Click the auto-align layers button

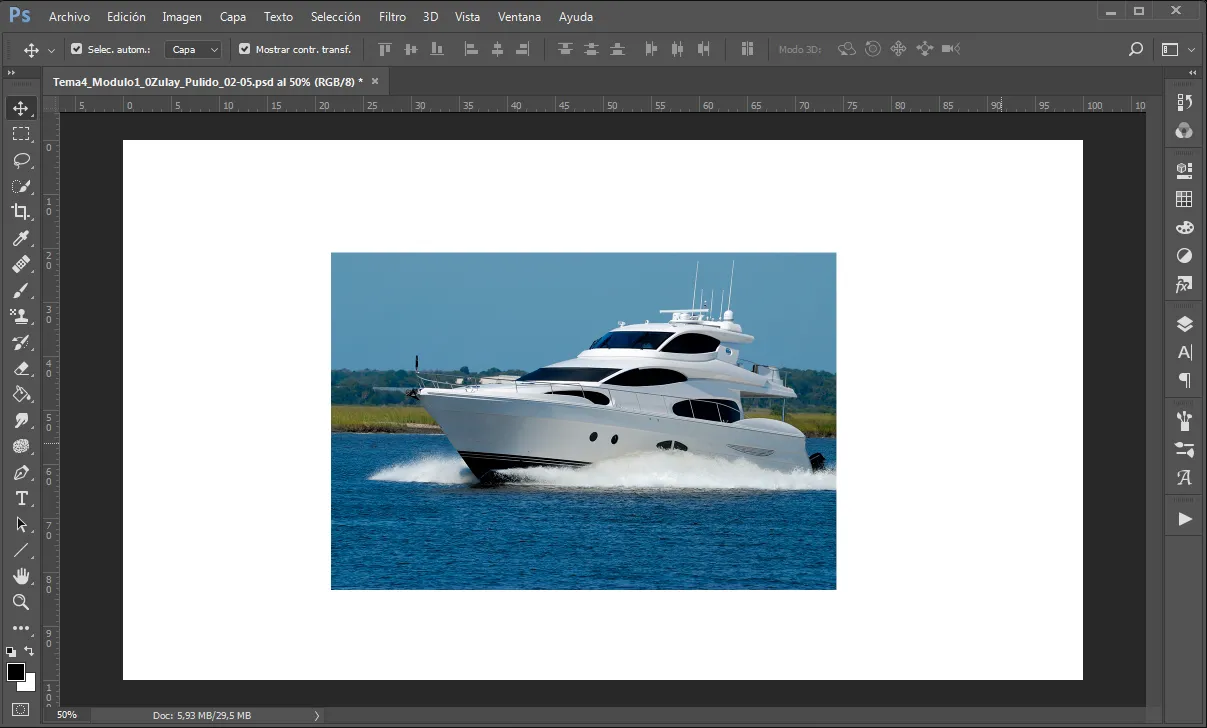[747, 49]
